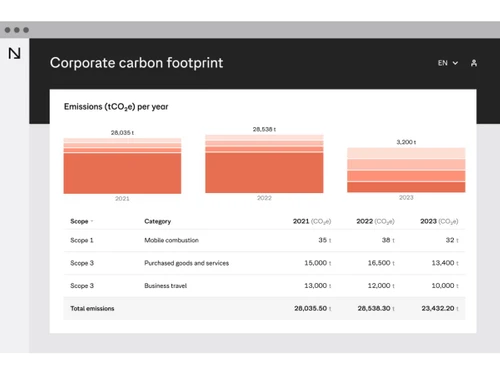The width and height of the screenshot is (500, 375).
Task: Click the 38 t value for Mobile combustion
Action: 388,240
